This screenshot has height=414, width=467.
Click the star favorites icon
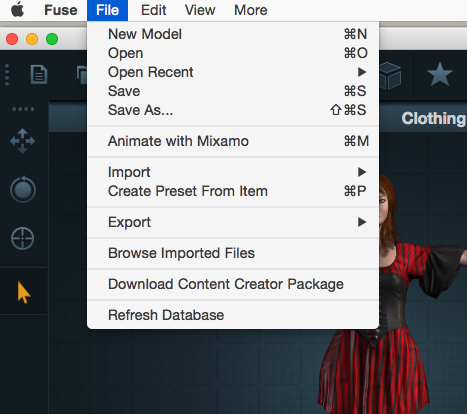pyautogui.click(x=440, y=74)
